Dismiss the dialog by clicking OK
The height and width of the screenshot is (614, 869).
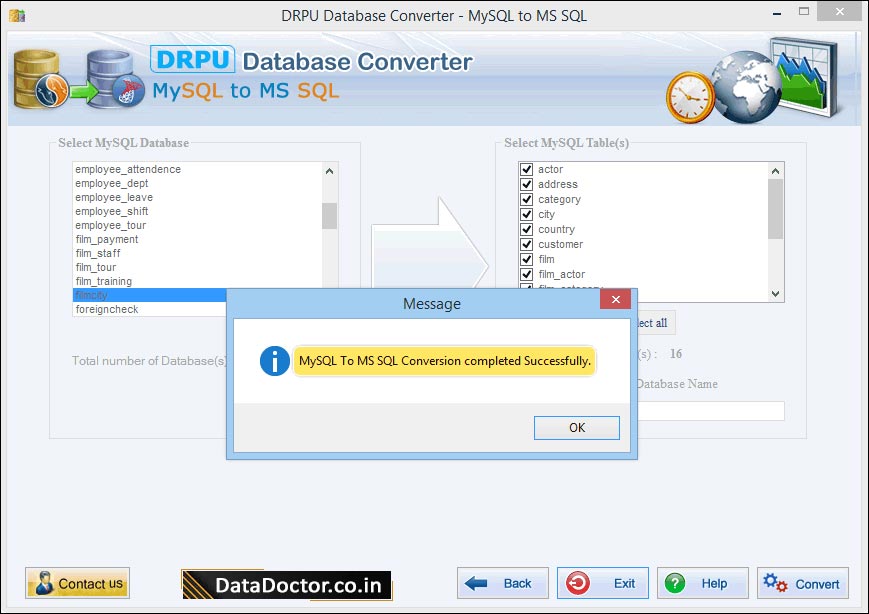(576, 427)
